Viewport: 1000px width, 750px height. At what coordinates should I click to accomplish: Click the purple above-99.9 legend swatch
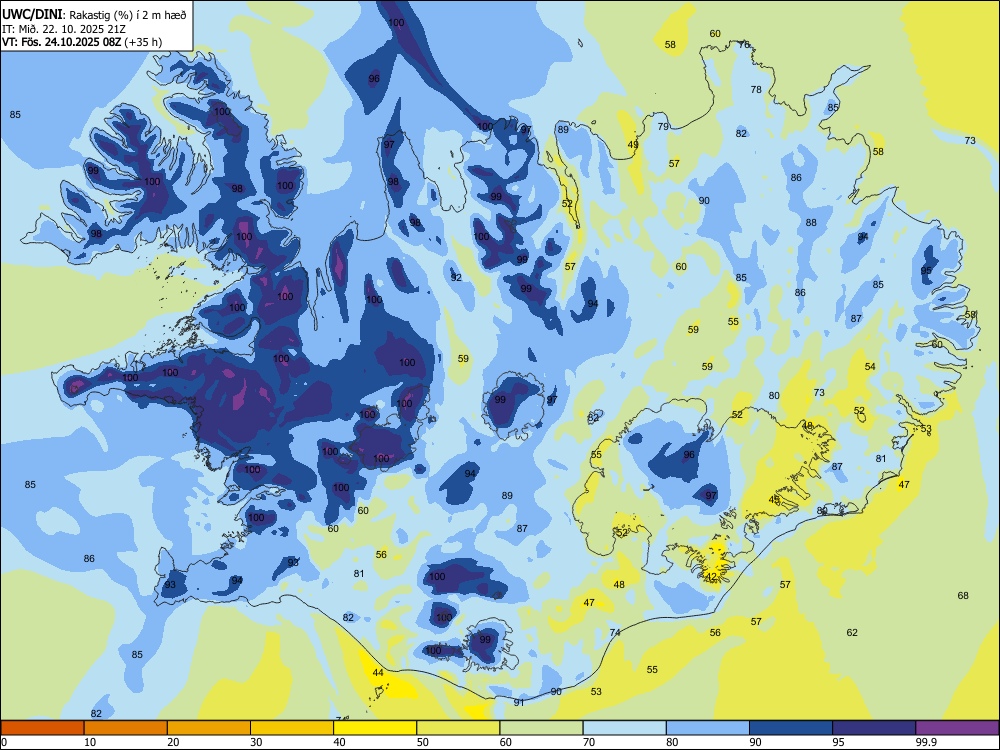point(957,728)
